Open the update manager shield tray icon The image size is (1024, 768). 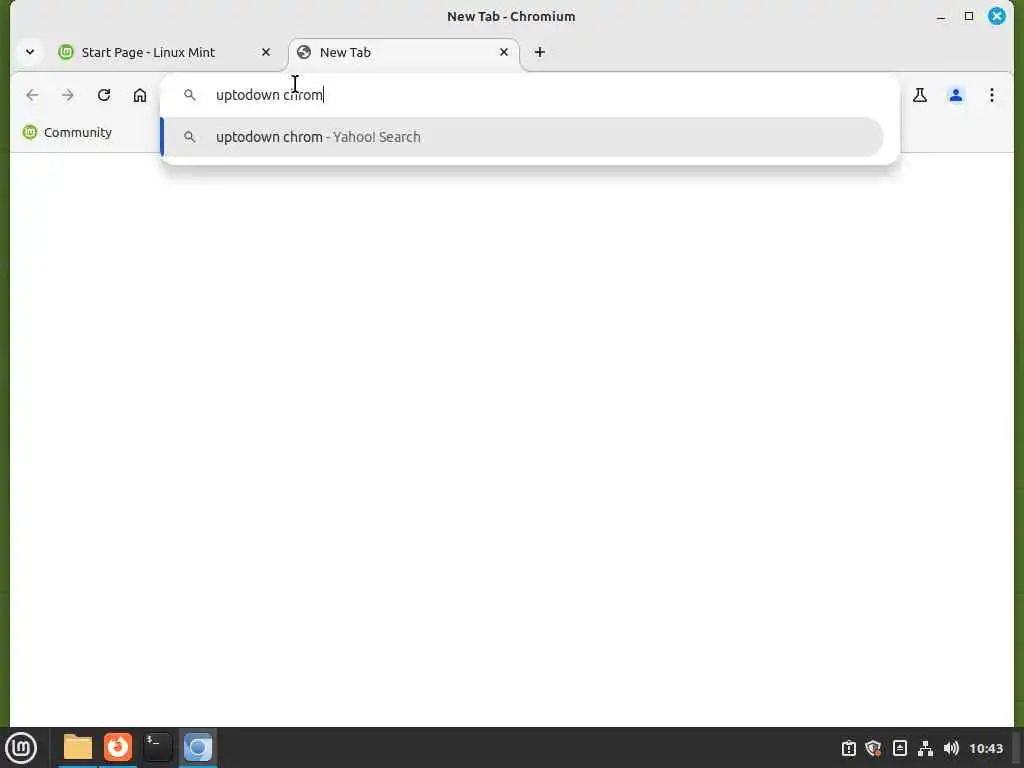[x=873, y=748]
